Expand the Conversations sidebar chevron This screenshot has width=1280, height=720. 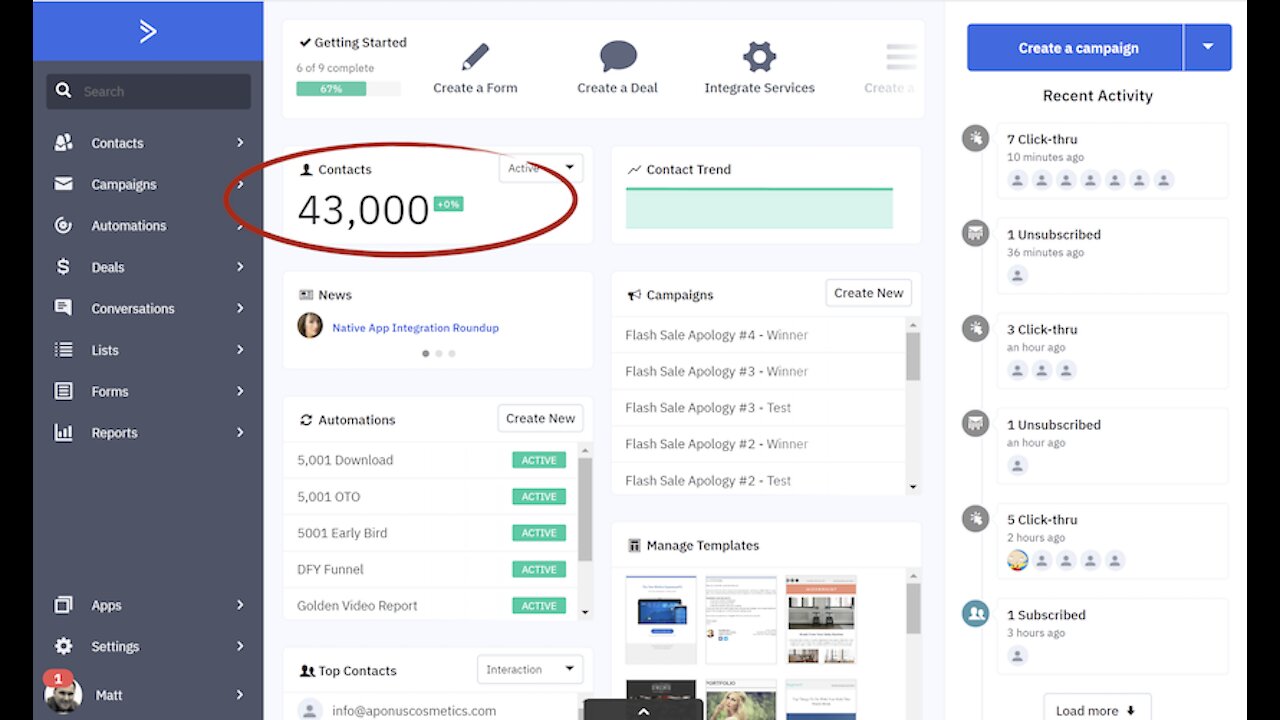pos(240,308)
